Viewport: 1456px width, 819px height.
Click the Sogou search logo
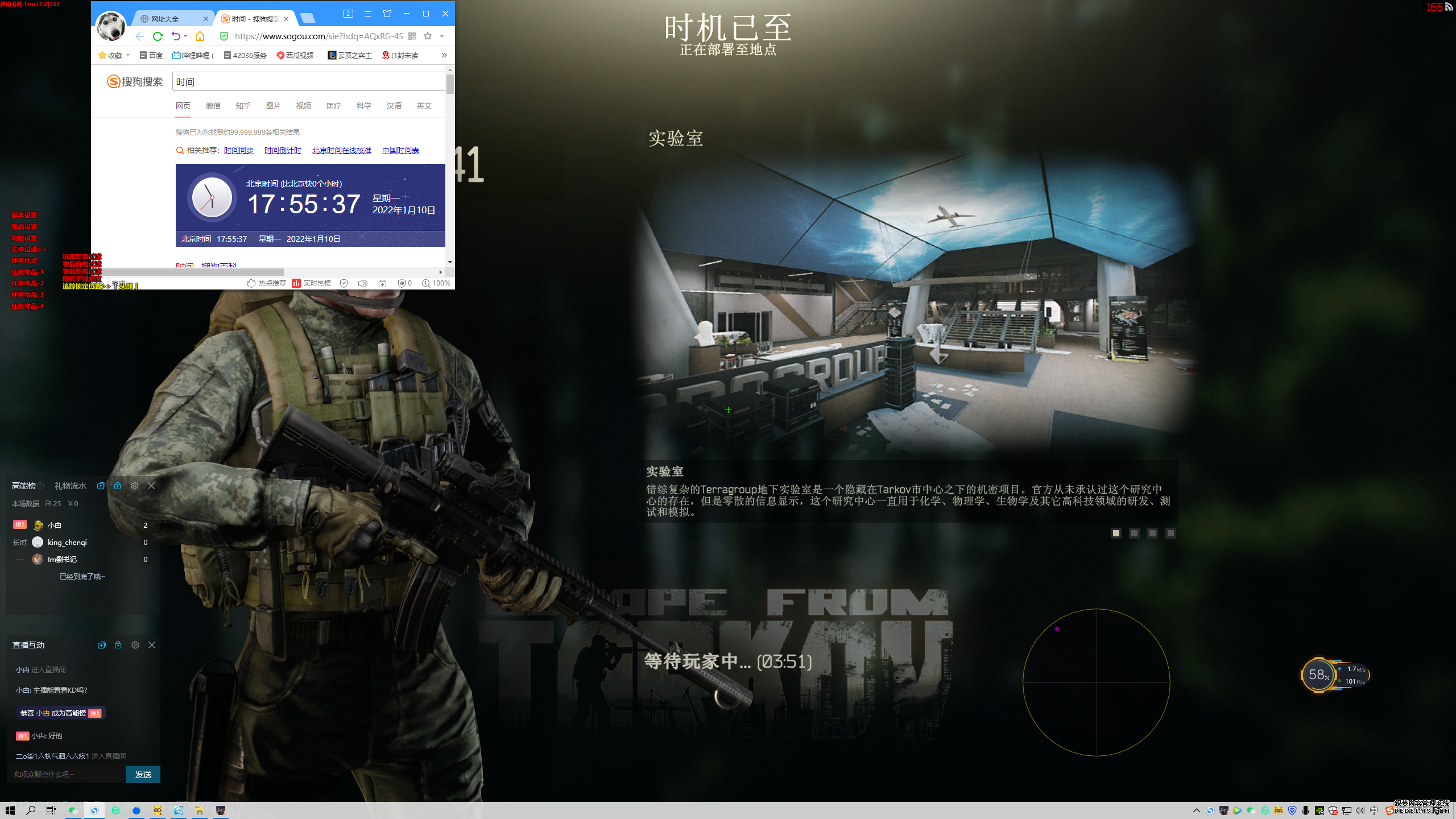tap(135, 82)
